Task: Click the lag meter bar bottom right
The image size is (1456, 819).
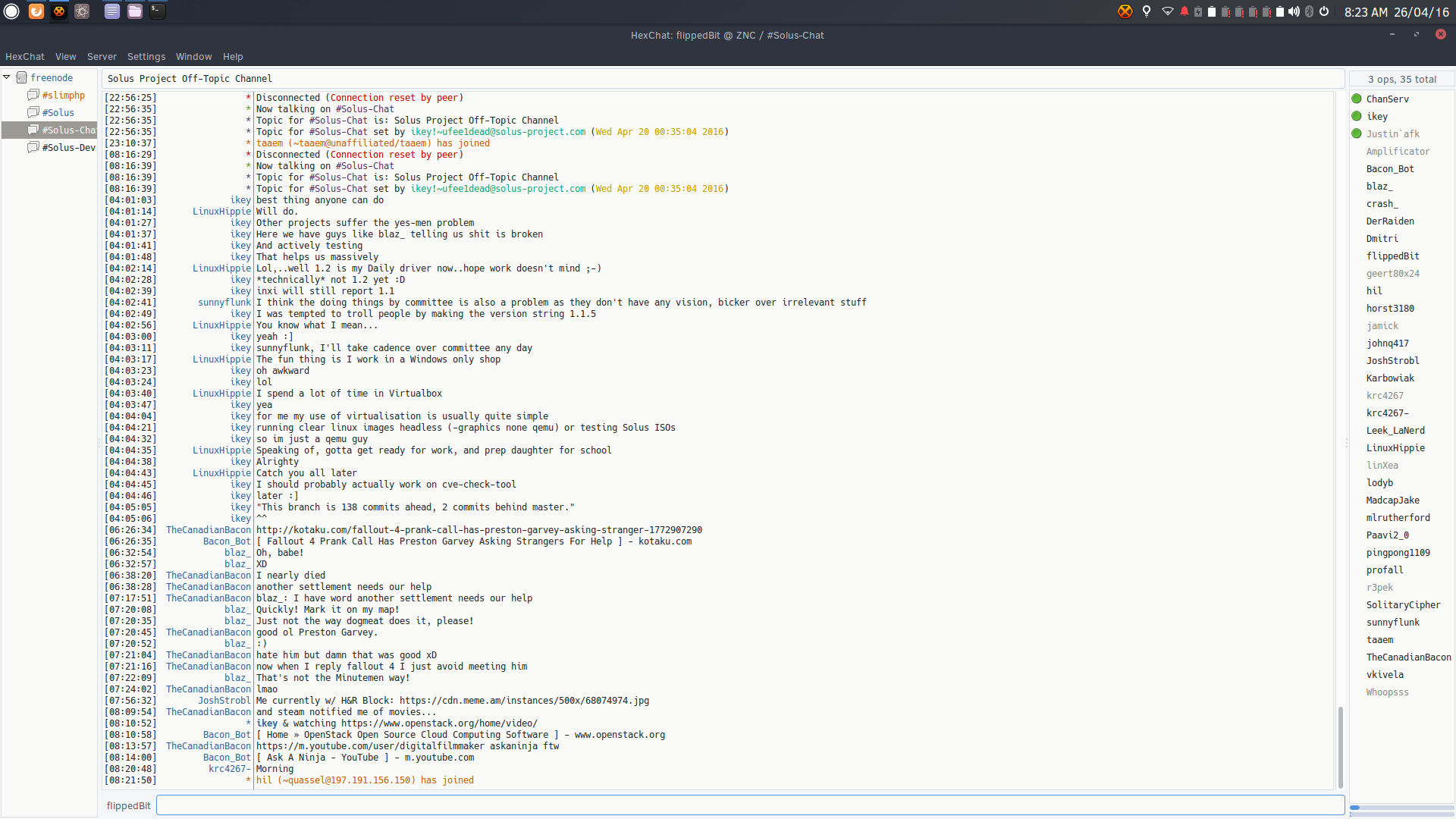Action: pos(1401,808)
